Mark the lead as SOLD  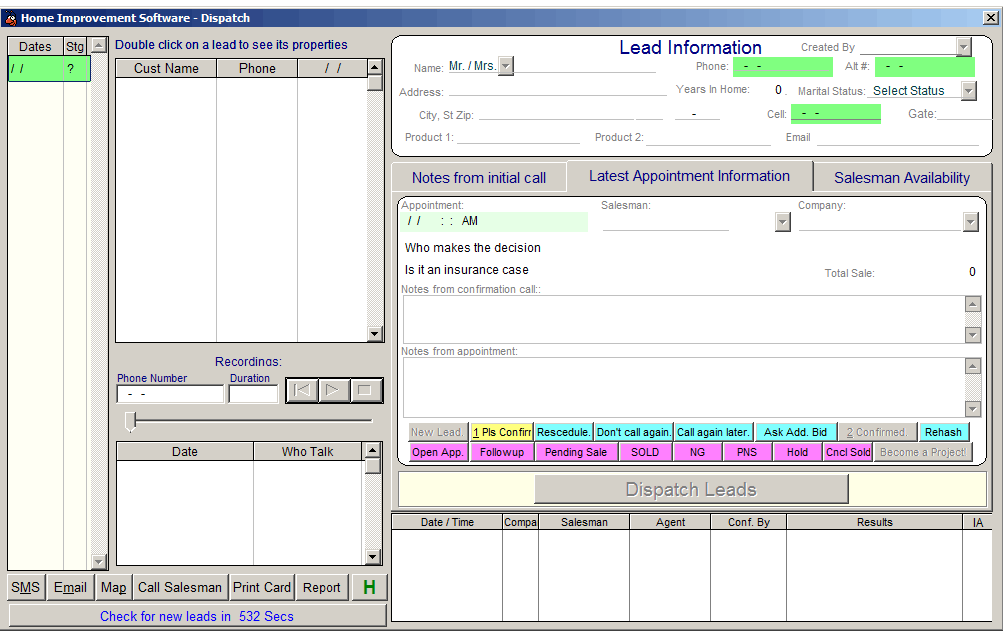pos(645,452)
